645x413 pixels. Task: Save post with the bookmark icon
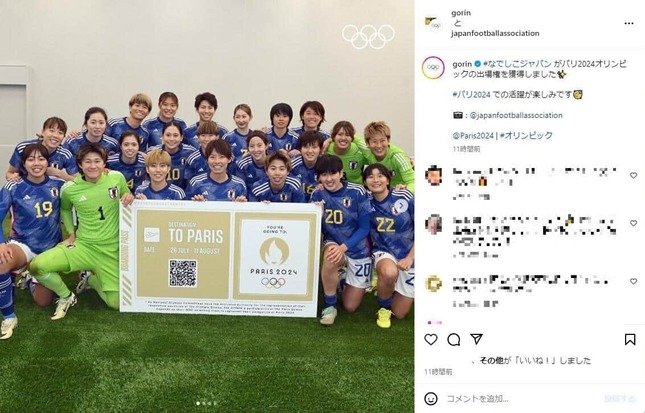pos(630,339)
